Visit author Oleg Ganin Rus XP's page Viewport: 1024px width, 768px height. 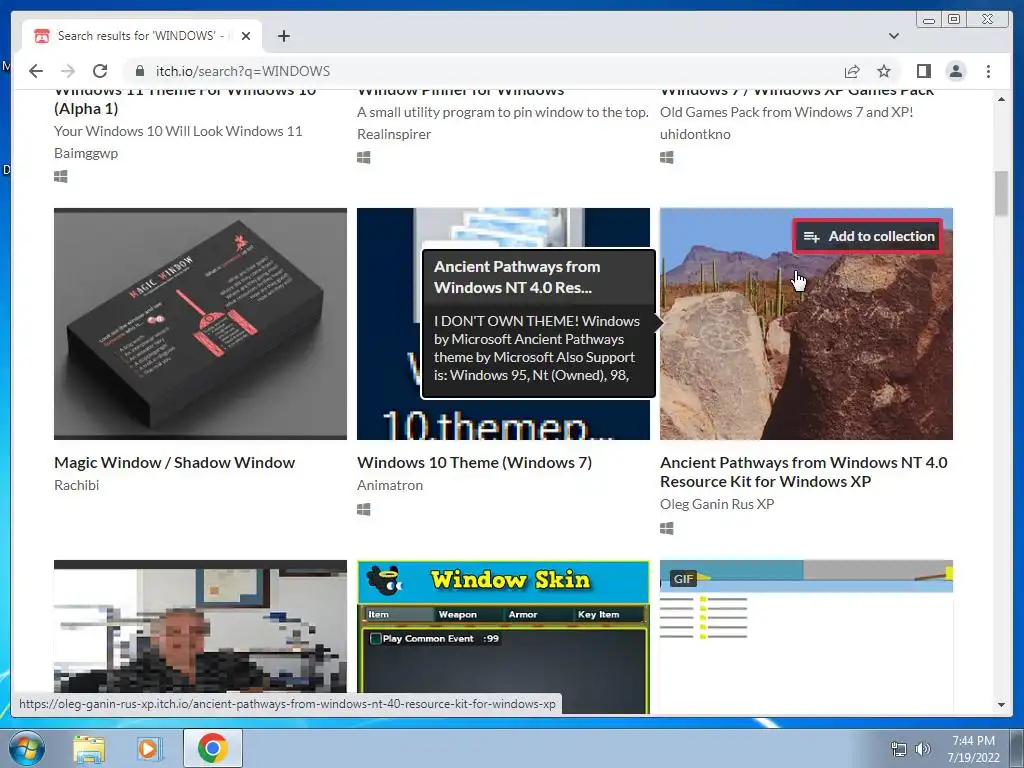717,504
